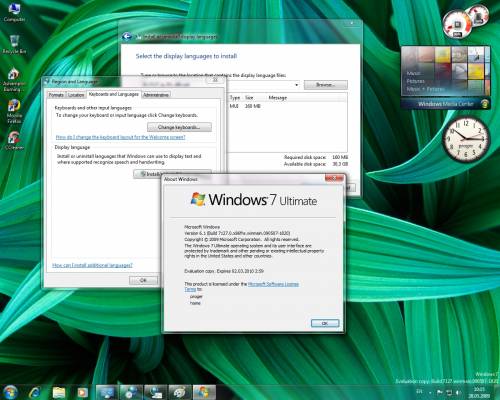Viewport: 500px width, 400px height.
Task: Launch the Mozilla Firefox desktop shortcut
Action: point(14,111)
